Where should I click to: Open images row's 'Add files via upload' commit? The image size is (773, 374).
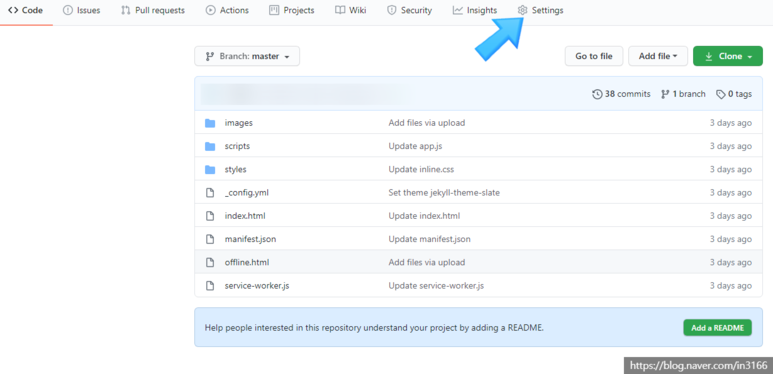[x=426, y=123]
